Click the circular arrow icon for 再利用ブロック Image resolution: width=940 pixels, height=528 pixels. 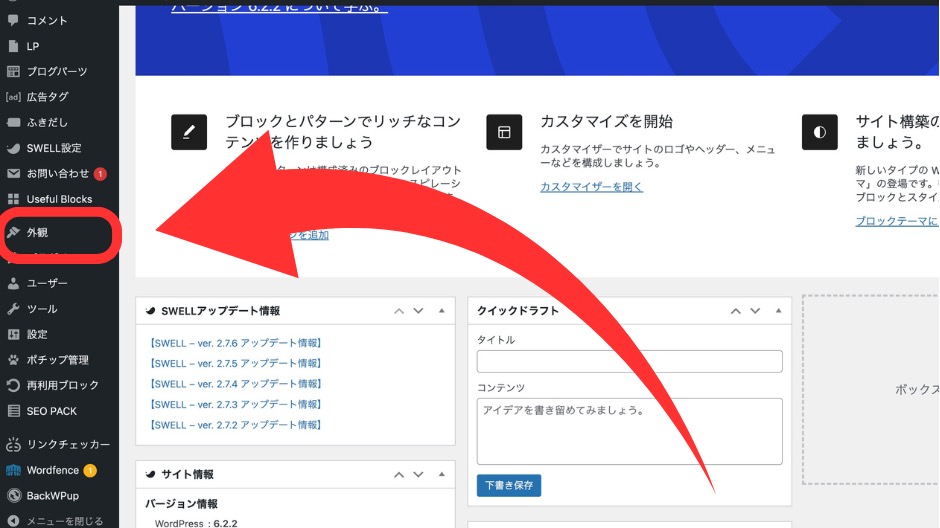point(13,385)
